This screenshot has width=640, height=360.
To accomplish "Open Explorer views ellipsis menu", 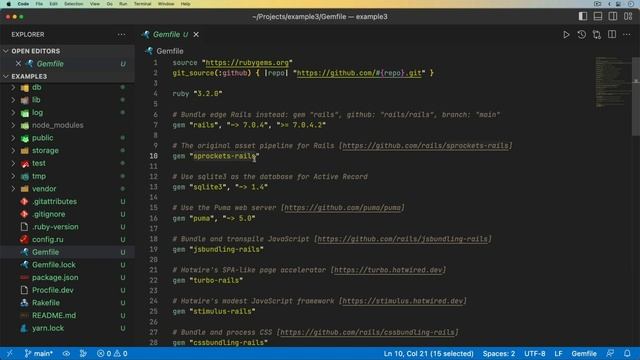I will click(x=121, y=35).
